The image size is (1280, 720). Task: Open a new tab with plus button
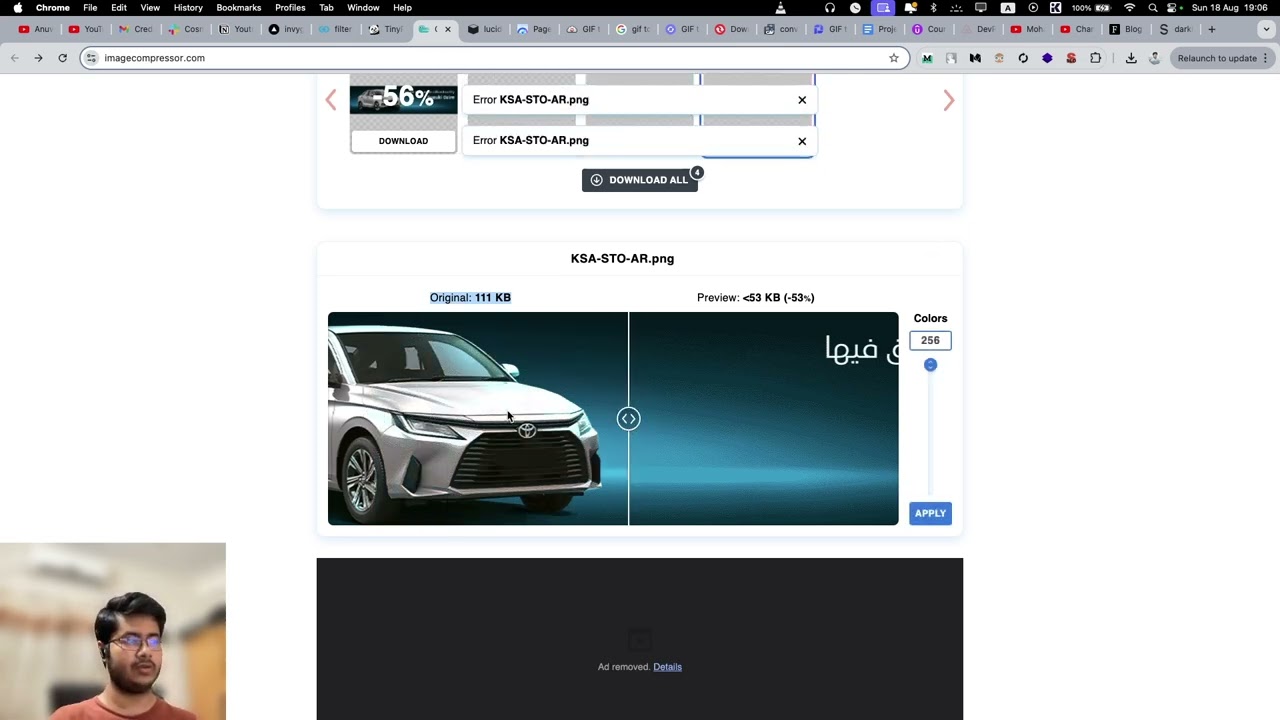click(1211, 29)
